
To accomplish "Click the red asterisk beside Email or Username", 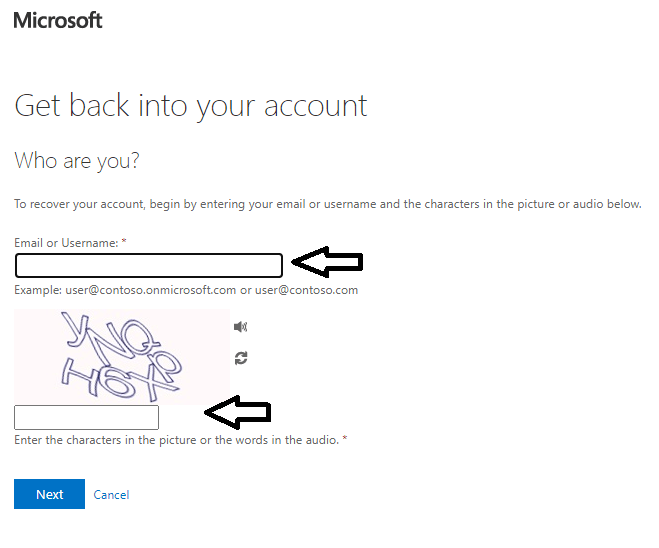I will (x=124, y=241).
